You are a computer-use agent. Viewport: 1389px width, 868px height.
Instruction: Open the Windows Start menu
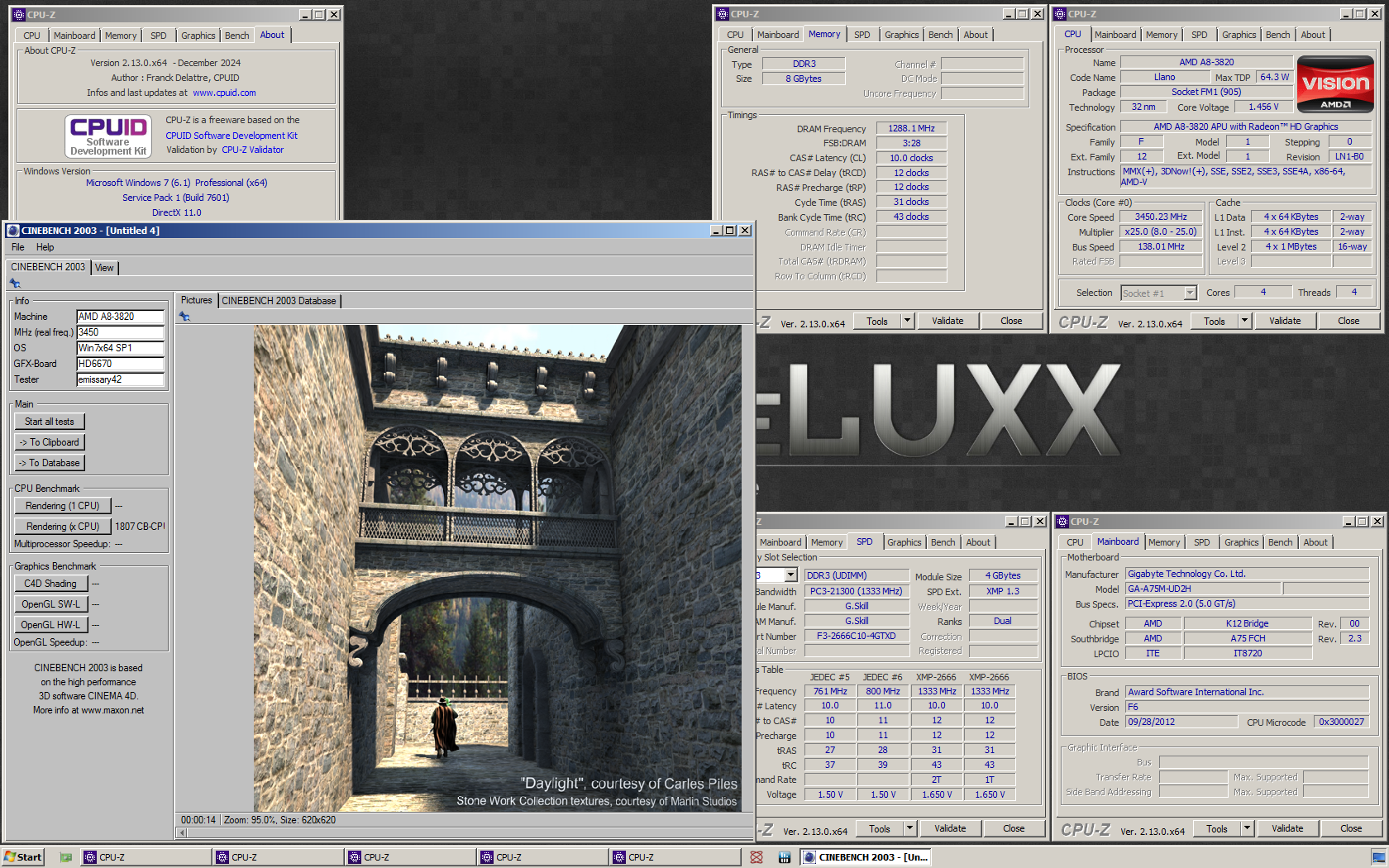pos(22,857)
